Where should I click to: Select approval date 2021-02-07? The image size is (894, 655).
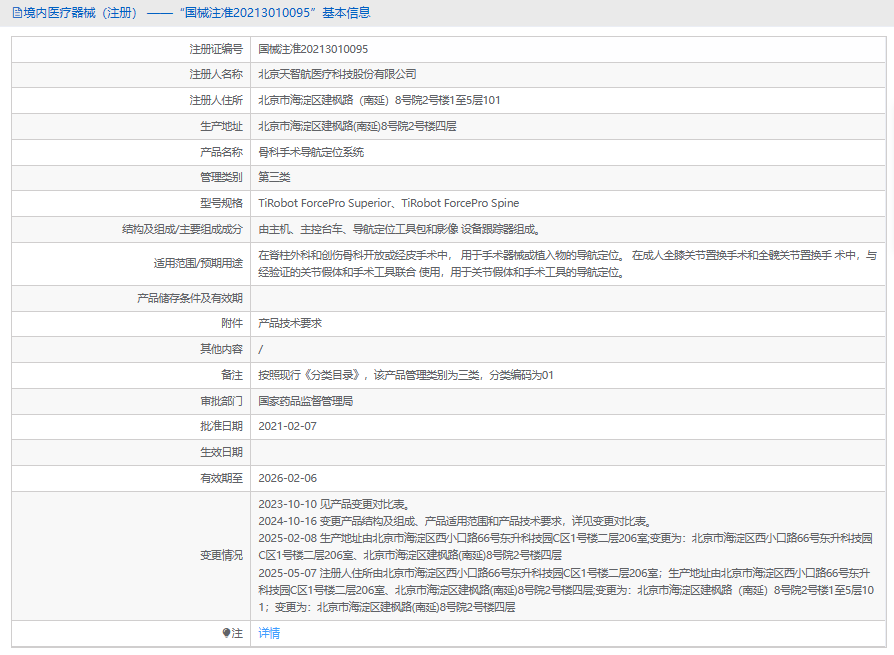point(287,426)
